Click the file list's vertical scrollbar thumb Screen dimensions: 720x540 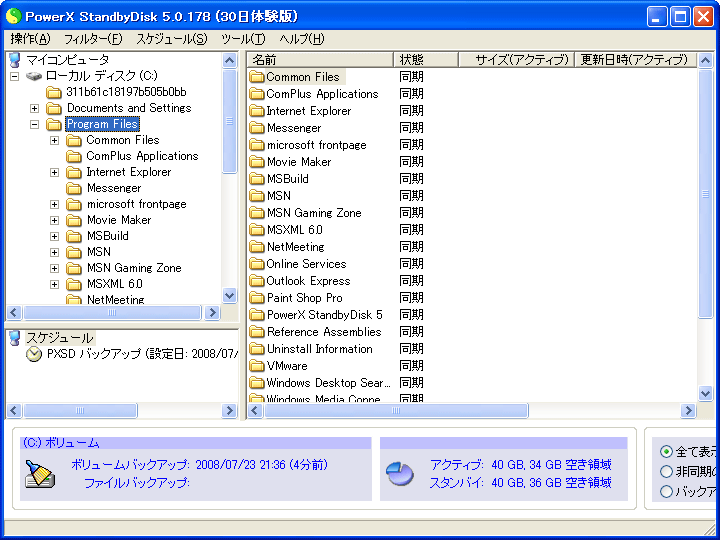(705, 195)
